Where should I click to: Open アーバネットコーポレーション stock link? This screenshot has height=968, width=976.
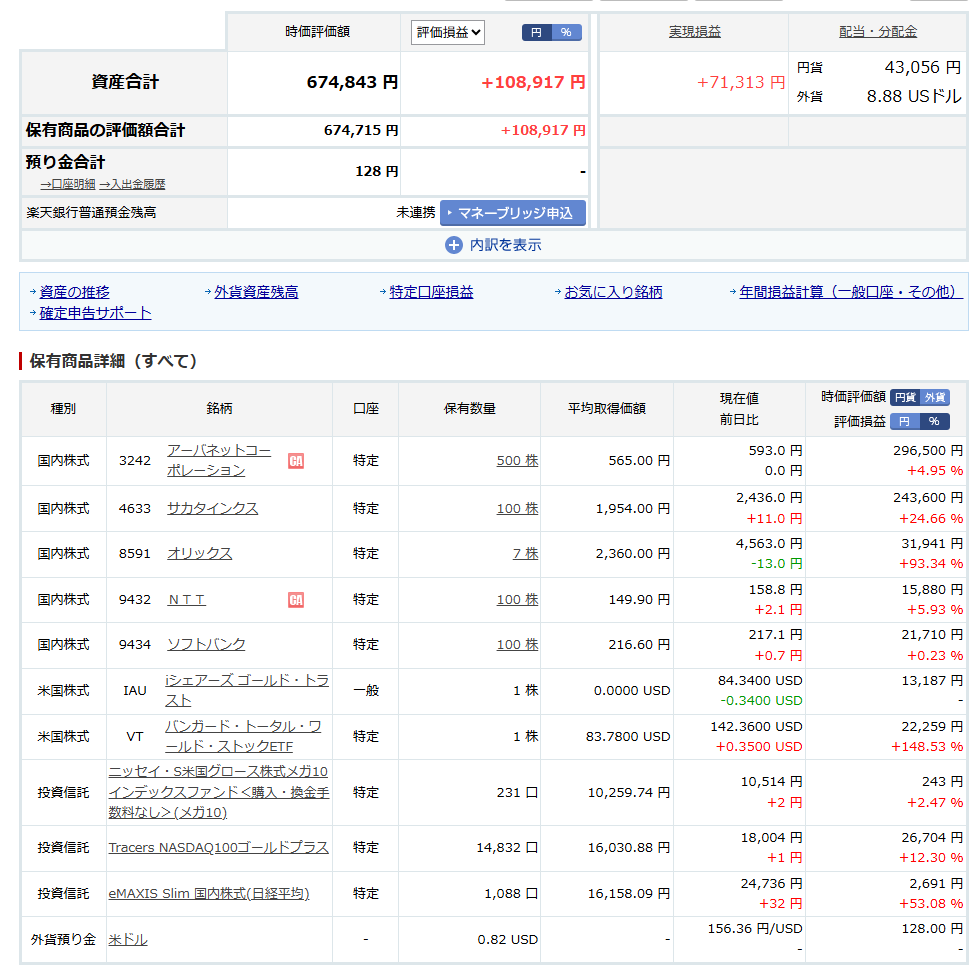pos(219,461)
